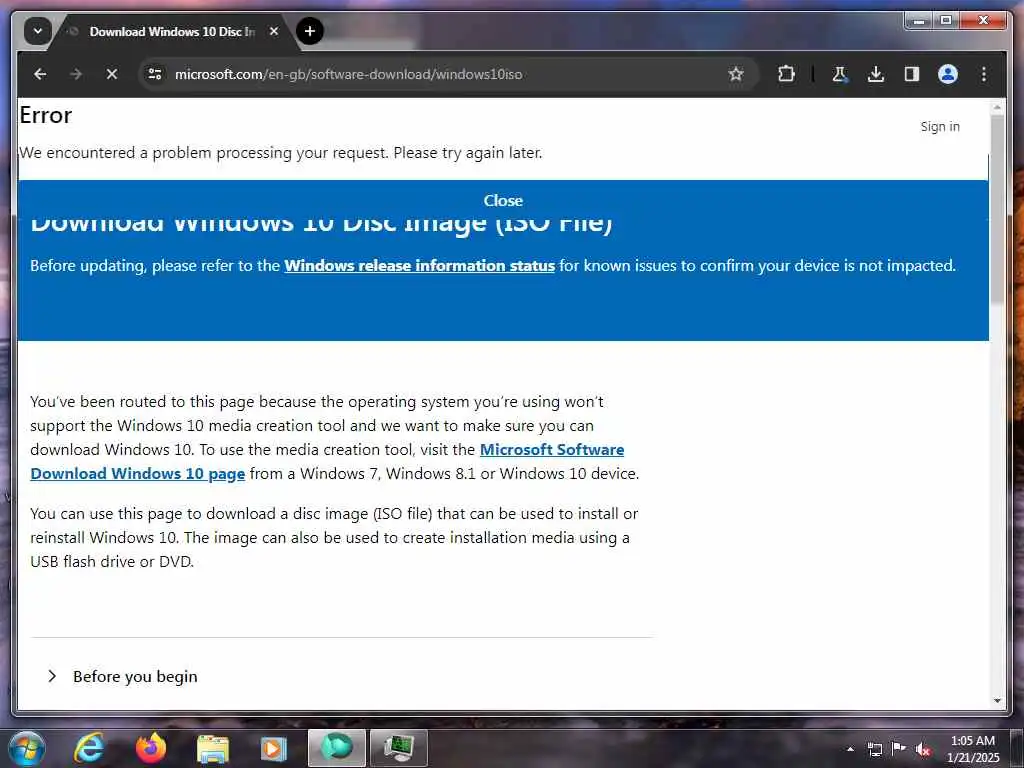Viewport: 1024px width, 768px height.
Task: Click the muted volume tray icon
Action: click(923, 749)
